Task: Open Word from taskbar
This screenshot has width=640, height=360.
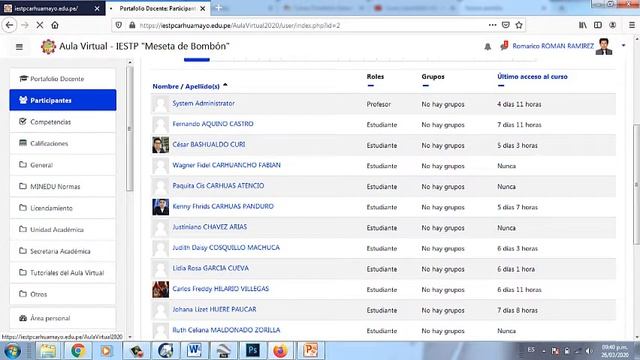Action: click(x=195, y=351)
